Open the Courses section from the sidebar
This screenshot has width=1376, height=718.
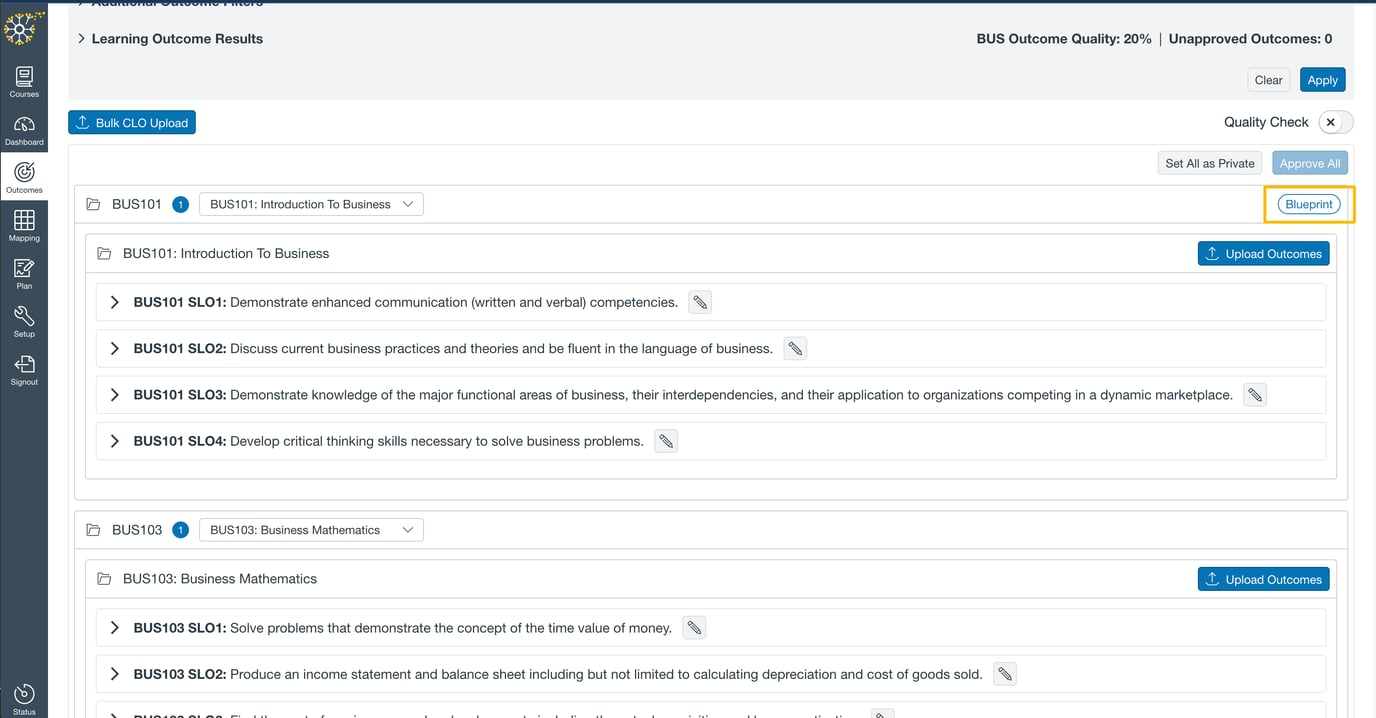(x=23, y=78)
